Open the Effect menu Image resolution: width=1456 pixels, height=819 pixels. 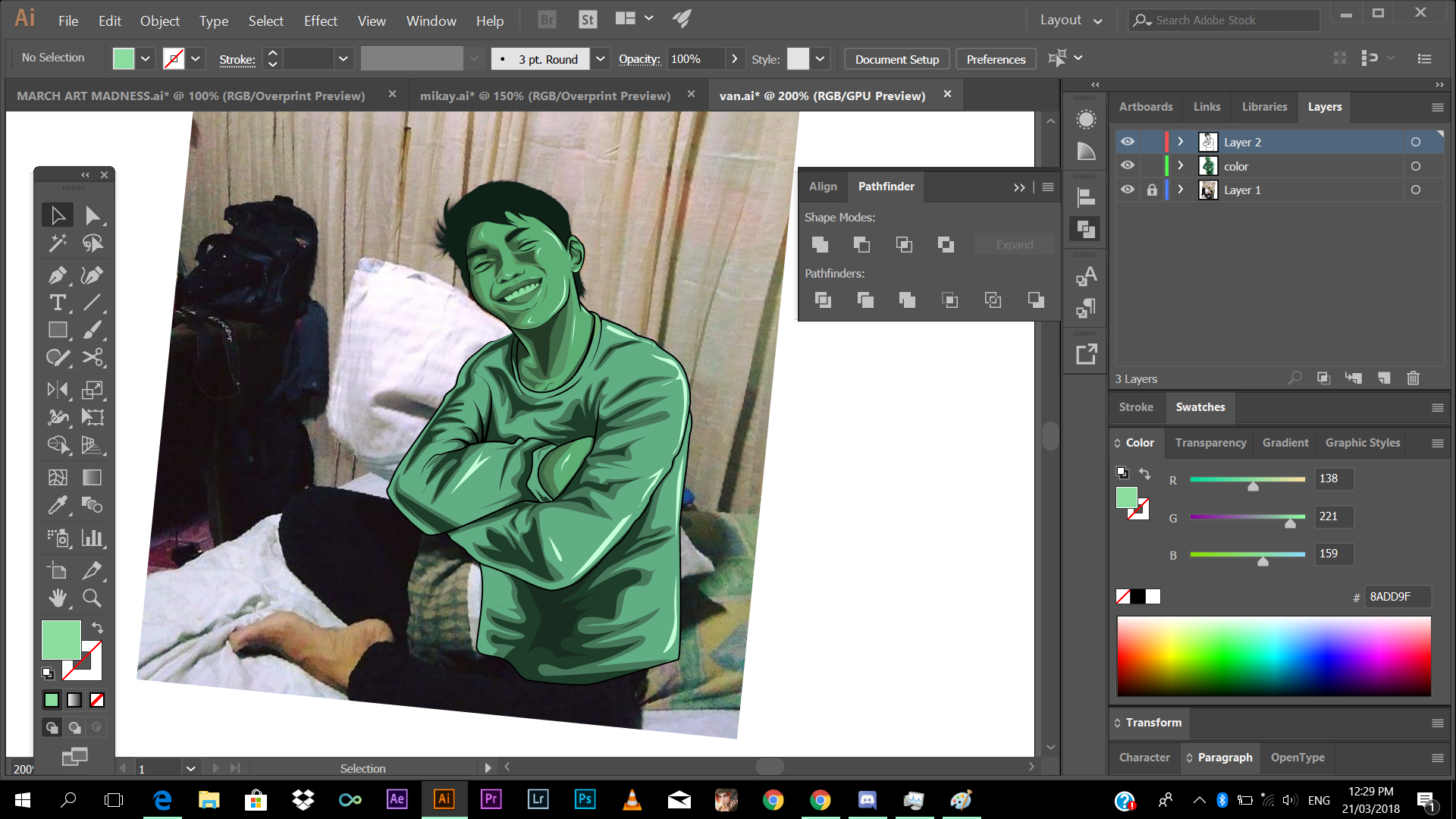(320, 20)
